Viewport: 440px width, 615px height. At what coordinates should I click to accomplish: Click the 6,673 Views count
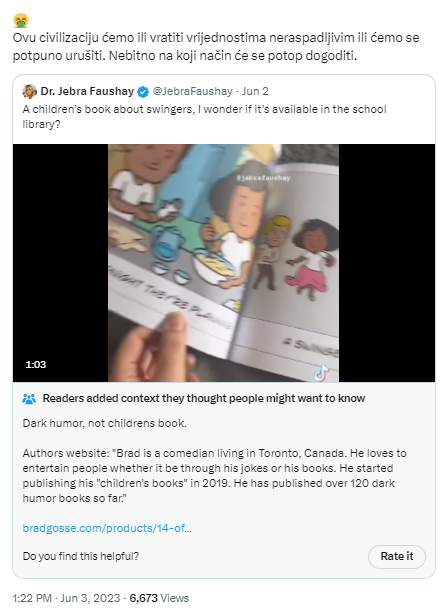pos(159,598)
